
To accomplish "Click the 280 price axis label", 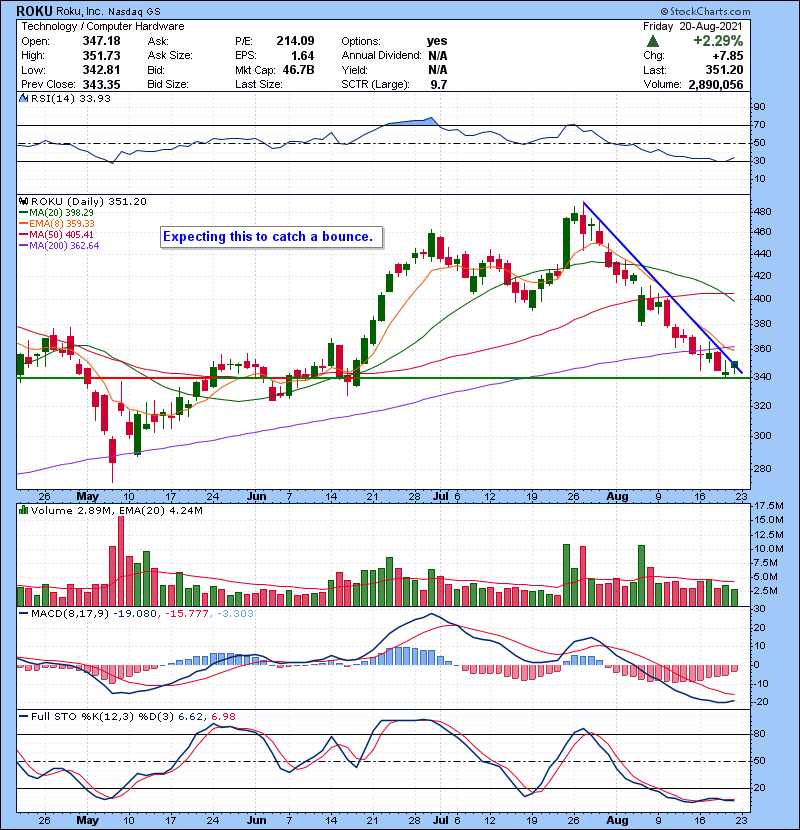I will (762, 469).
